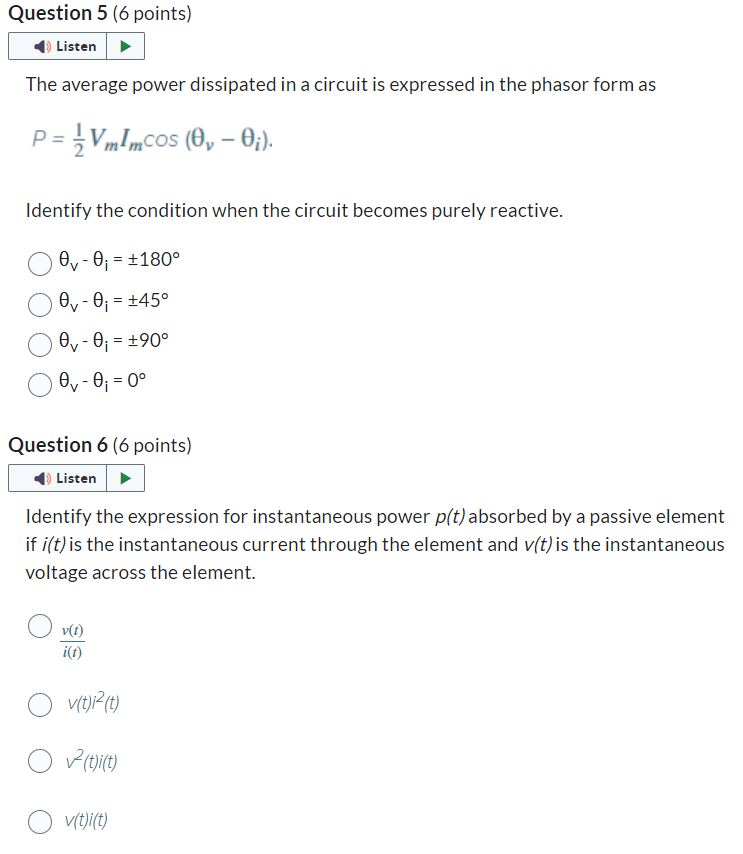The width and height of the screenshot is (743, 854).
Task: Start audio playback below Question 5 heading
Action: [126, 45]
